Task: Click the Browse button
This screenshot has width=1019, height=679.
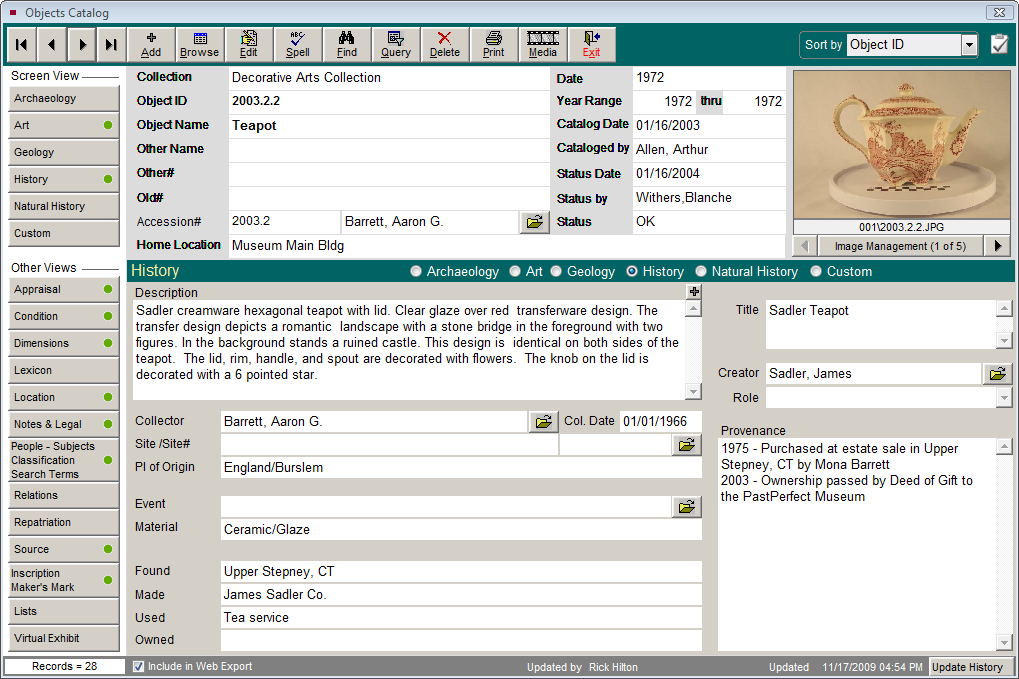Action: tap(199, 44)
